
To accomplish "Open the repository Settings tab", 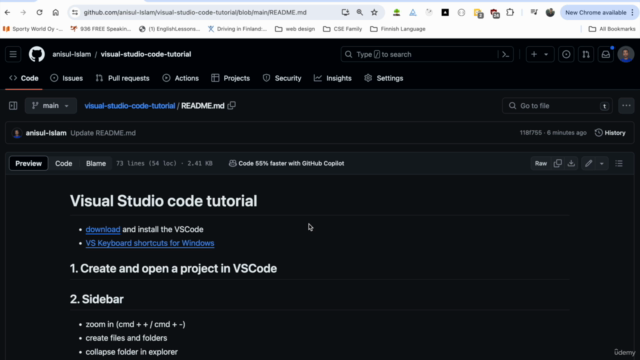I will [384, 78].
